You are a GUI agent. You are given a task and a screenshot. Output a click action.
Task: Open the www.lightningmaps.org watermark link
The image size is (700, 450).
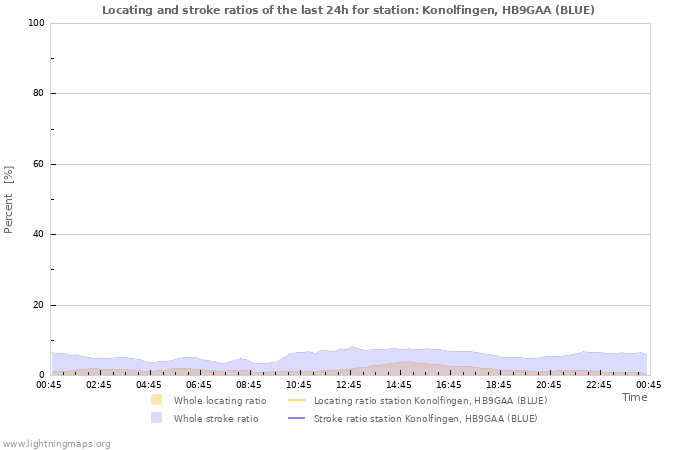(56, 443)
